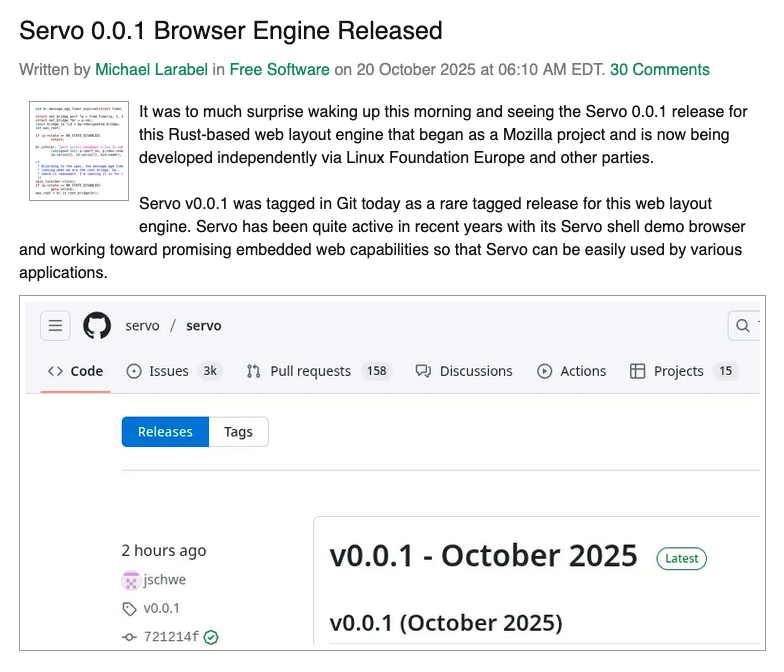
Task: Select the Tags button
Action: coord(238,432)
